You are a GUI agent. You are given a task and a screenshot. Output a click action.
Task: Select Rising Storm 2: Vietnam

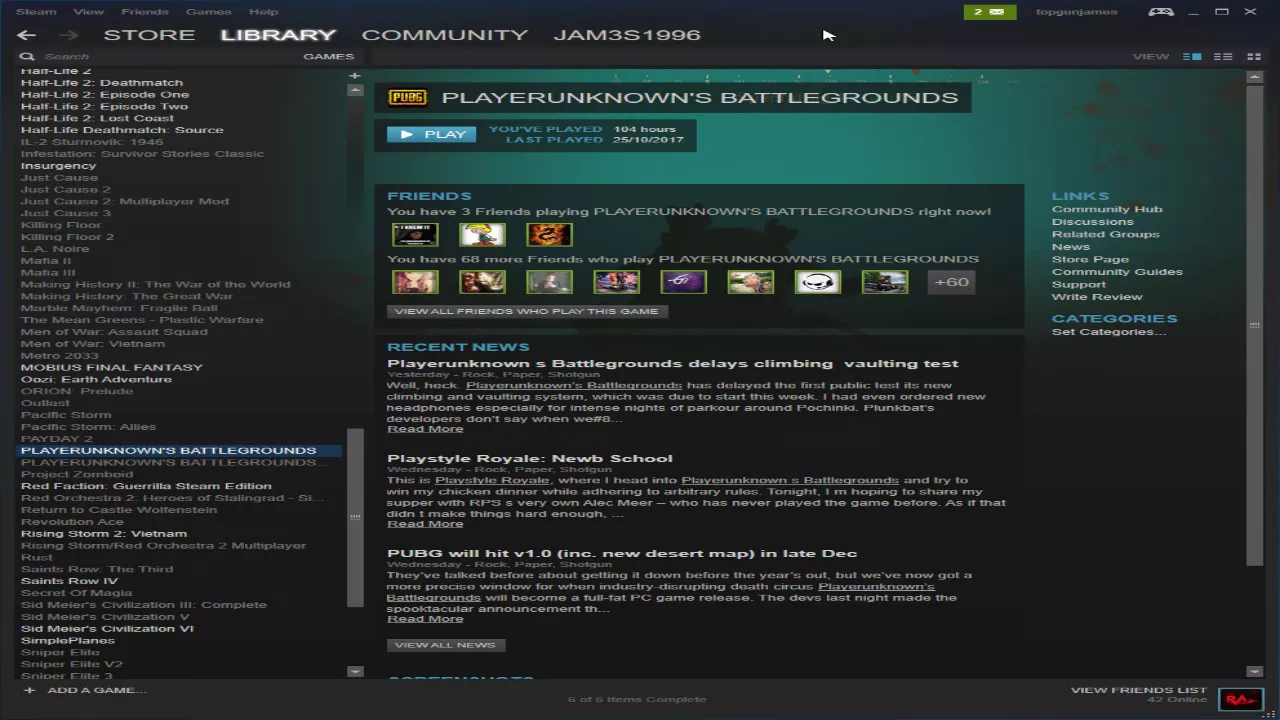104,534
